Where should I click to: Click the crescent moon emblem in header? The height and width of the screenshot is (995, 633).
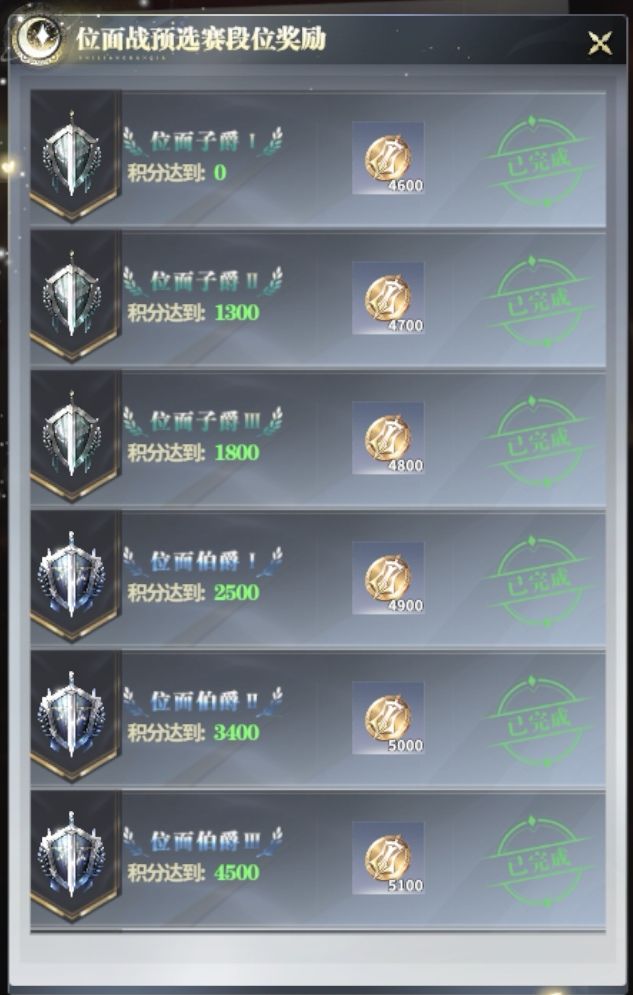(x=39, y=38)
